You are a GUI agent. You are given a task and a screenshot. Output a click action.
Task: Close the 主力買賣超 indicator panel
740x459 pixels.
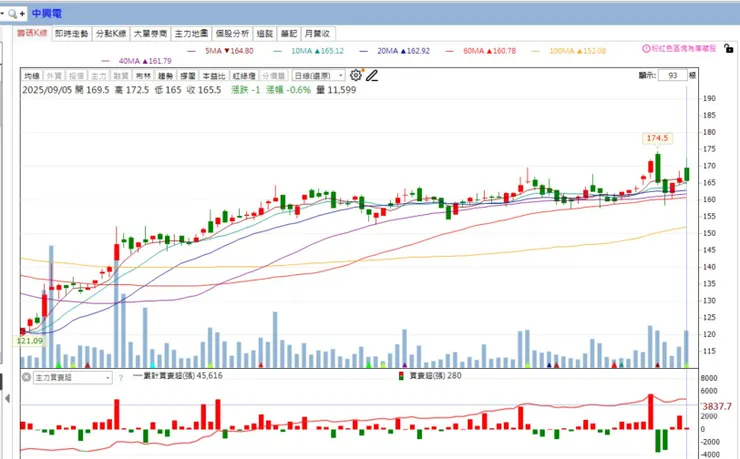click(x=26, y=377)
